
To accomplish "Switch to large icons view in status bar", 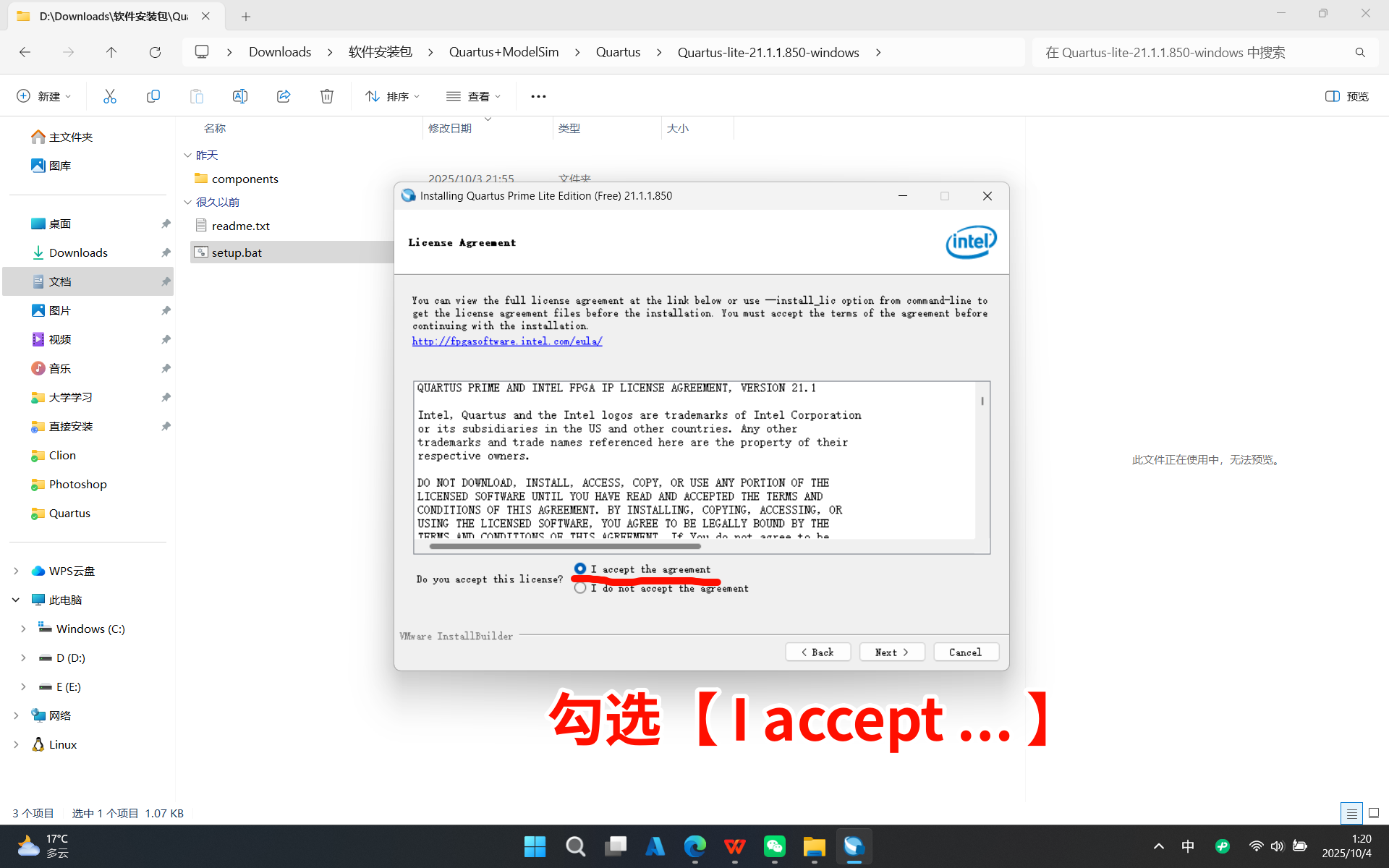I will click(x=1374, y=813).
